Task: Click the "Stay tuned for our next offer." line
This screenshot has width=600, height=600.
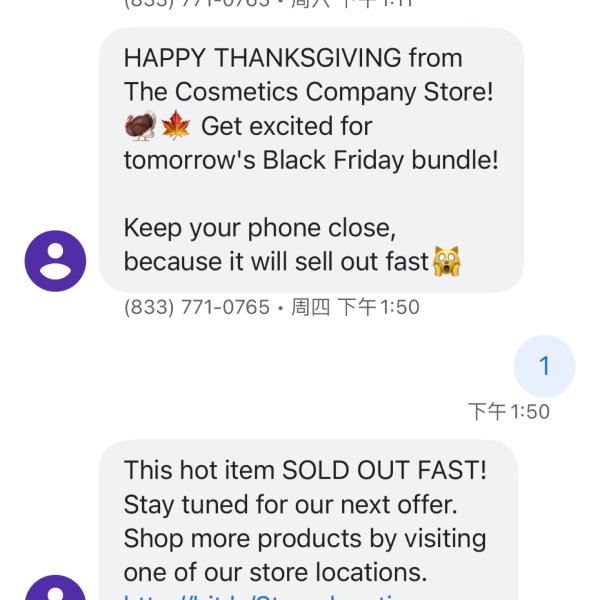Action: point(290,505)
